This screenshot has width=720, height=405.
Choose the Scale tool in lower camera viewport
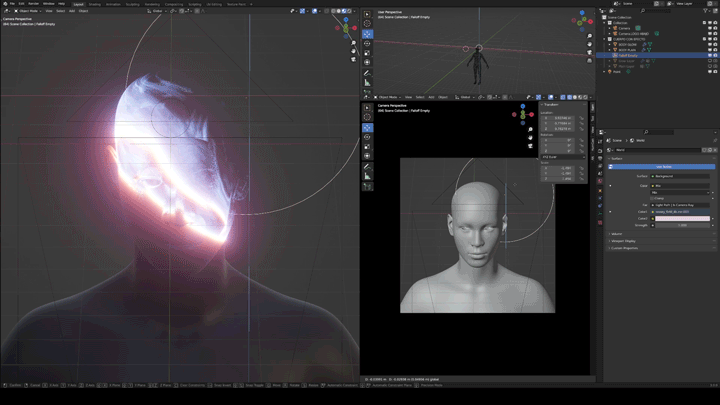pyautogui.click(x=367, y=146)
